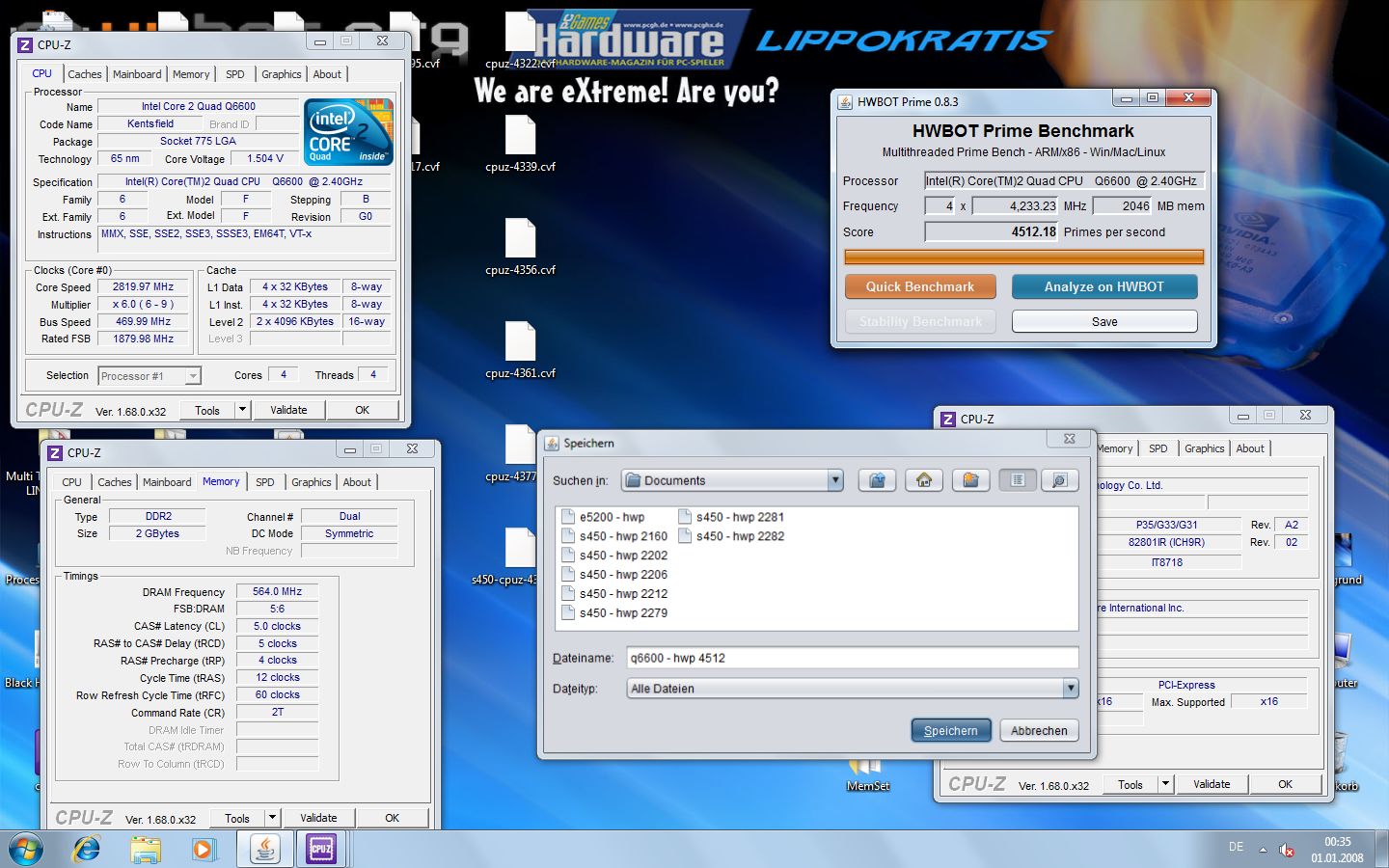Click file icon beside 'e5200 - hwp'

tap(568, 517)
